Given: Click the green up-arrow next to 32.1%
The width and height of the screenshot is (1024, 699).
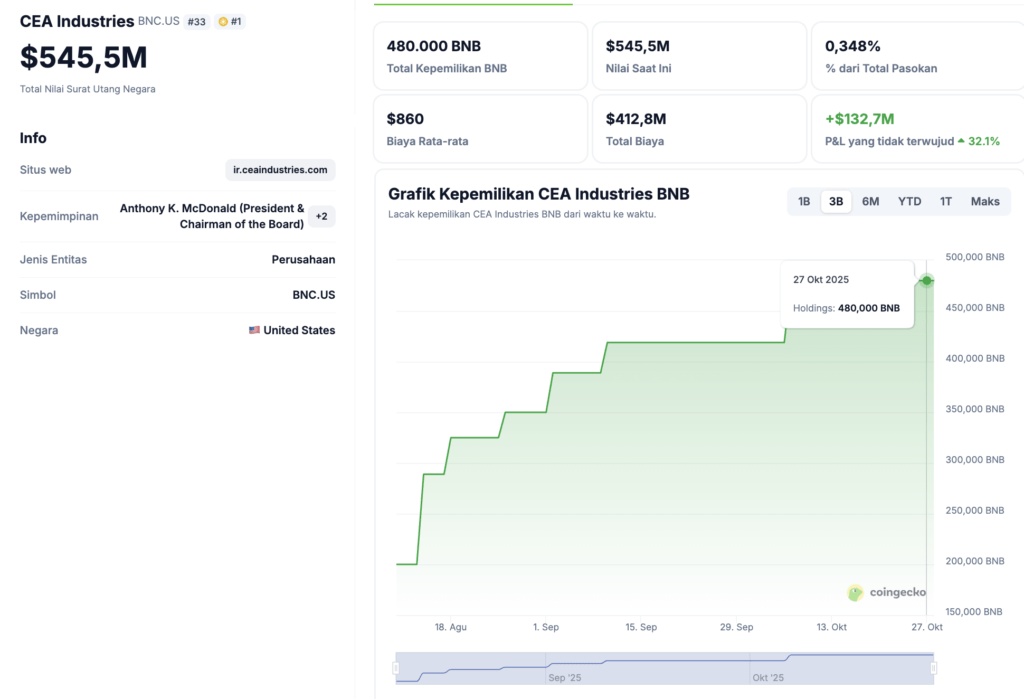Looking at the screenshot, I should [962, 141].
